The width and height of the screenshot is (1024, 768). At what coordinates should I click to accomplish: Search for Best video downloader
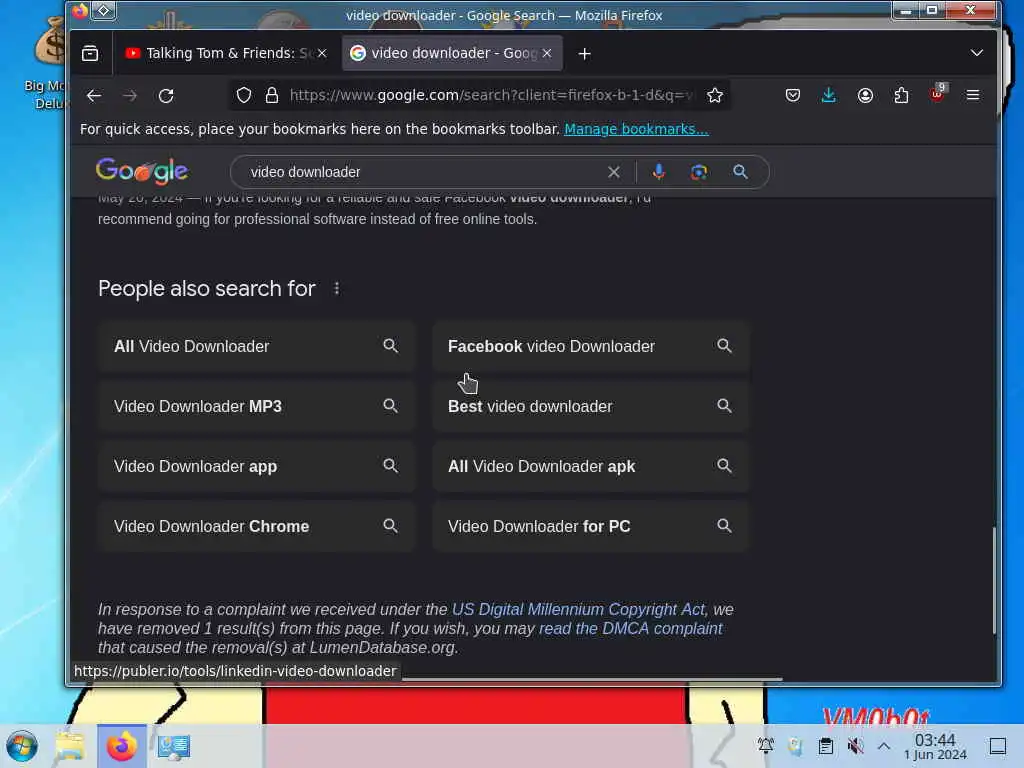pos(590,406)
